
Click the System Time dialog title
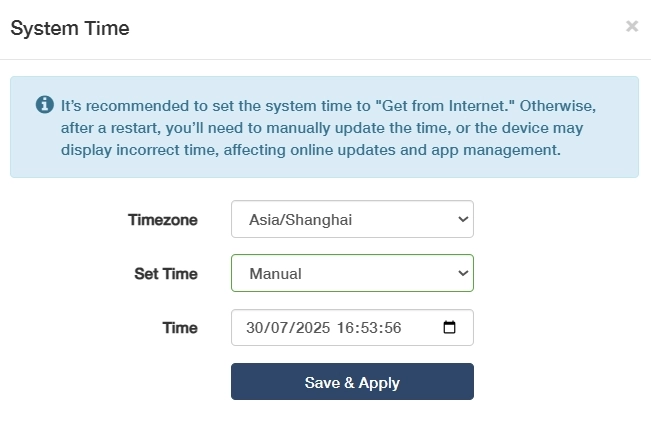[x=70, y=28]
